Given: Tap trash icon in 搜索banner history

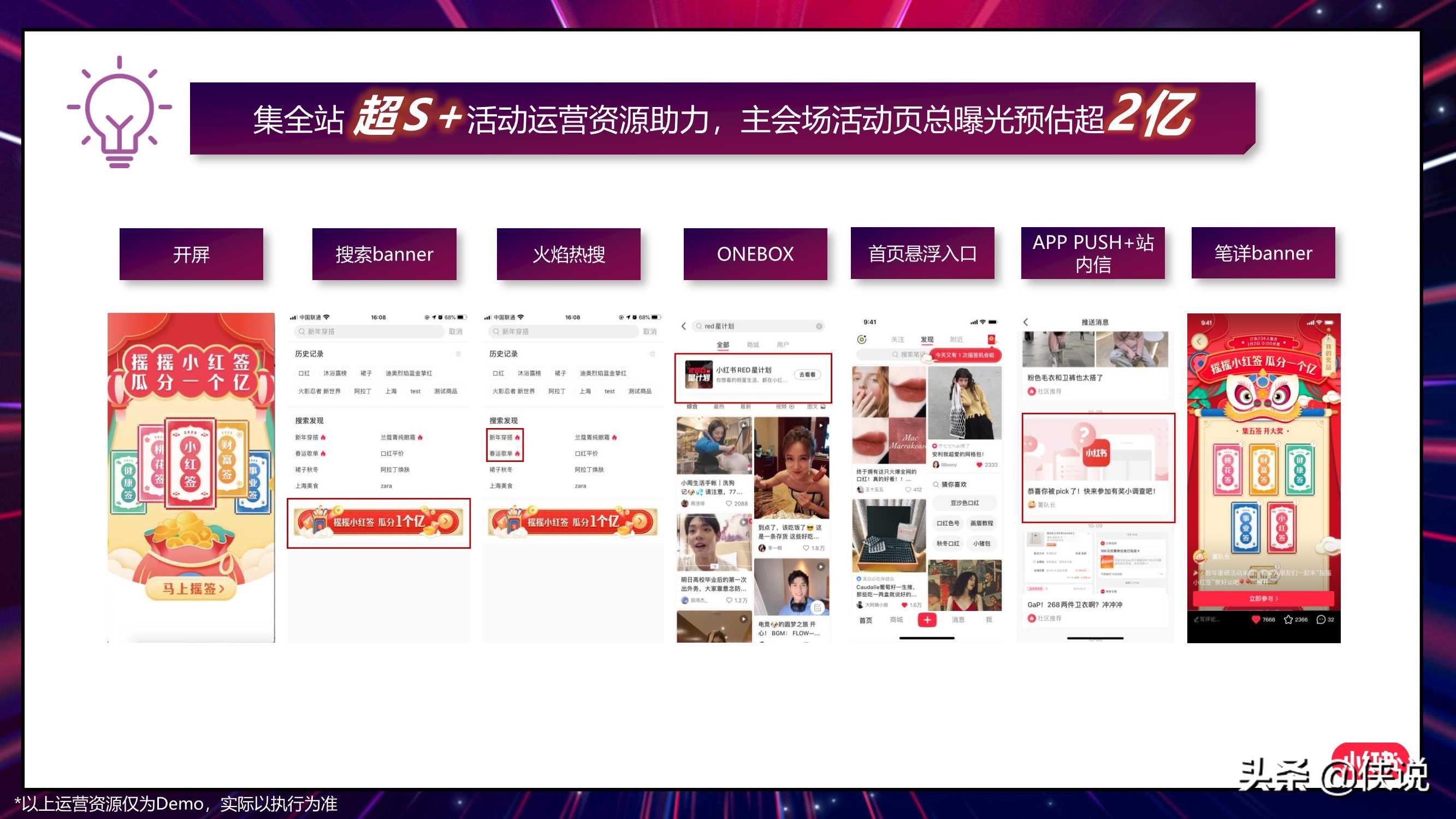Looking at the screenshot, I should (x=458, y=354).
